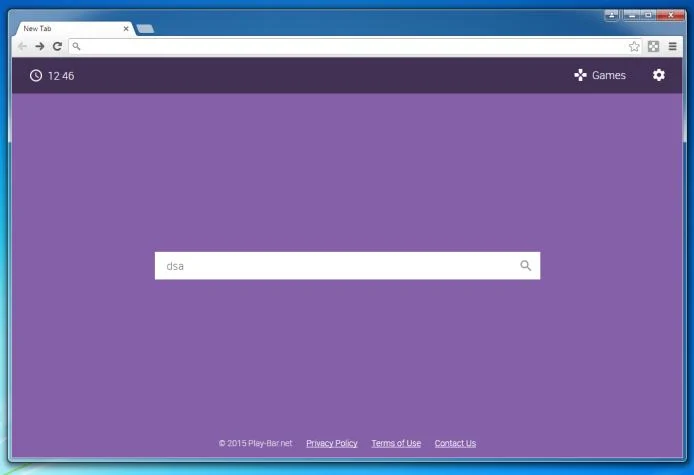
Task: Open the Terms of Use link
Action: [x=396, y=443]
